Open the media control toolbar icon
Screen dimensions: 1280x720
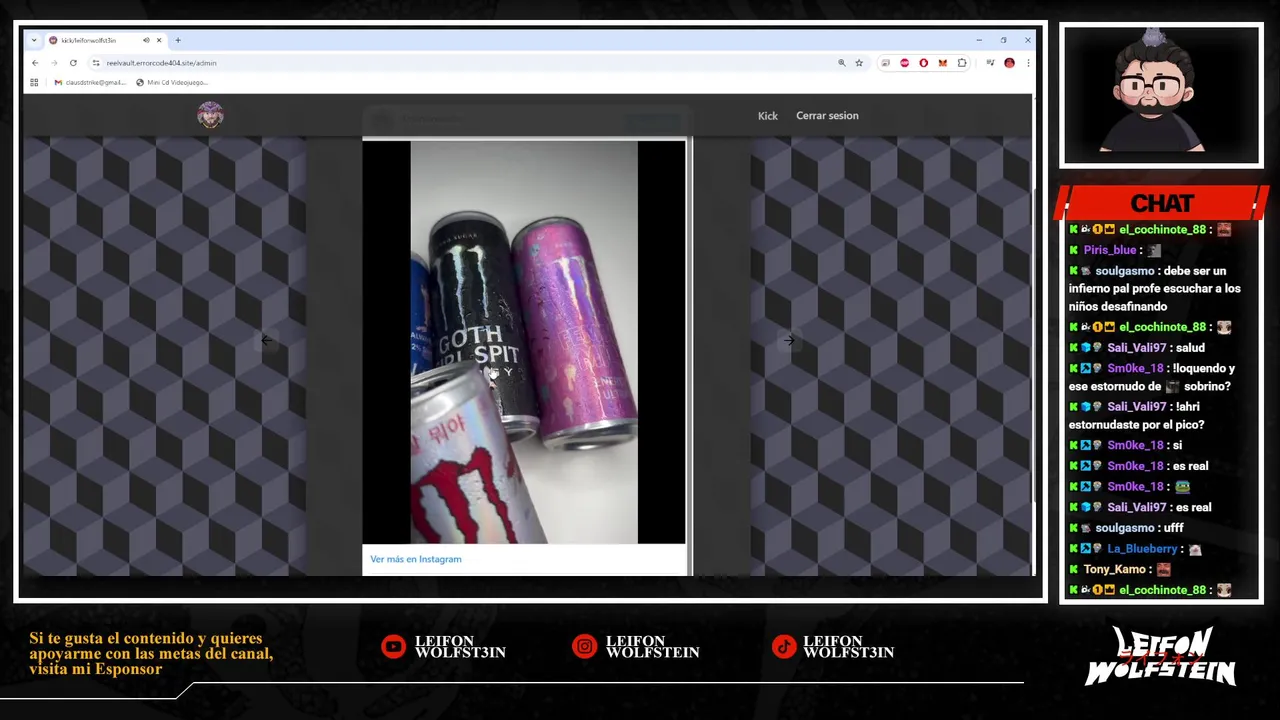(x=990, y=63)
